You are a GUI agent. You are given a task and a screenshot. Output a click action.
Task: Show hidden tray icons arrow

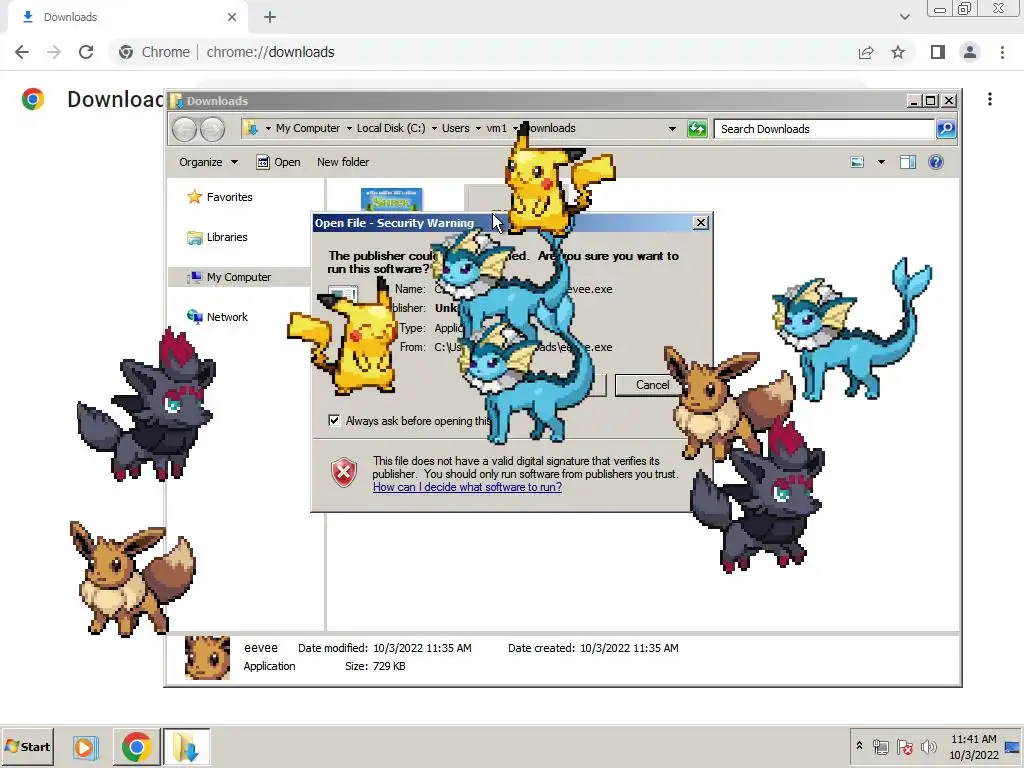click(859, 746)
